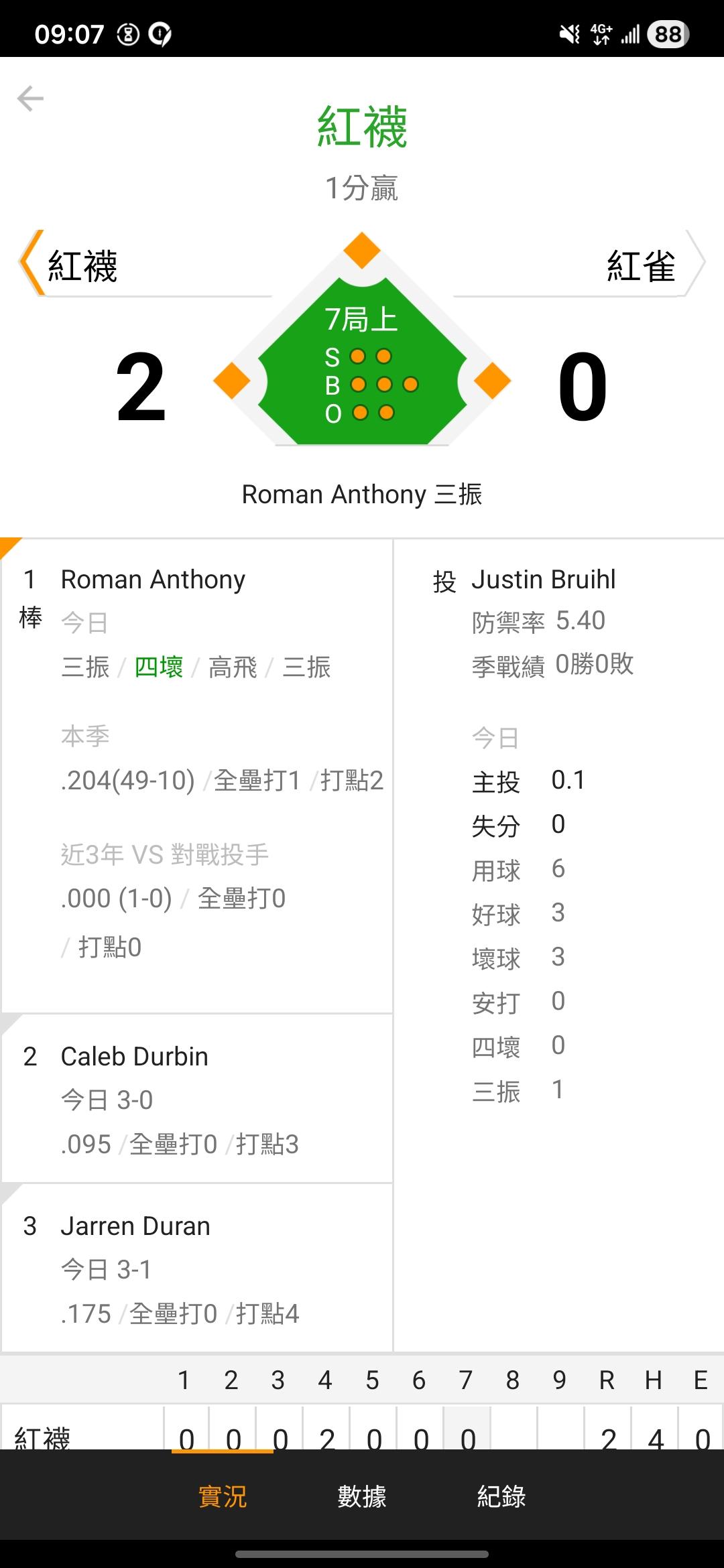The height and width of the screenshot is (1568, 724).
Task: Tap the orange first base diamond
Action: click(493, 381)
